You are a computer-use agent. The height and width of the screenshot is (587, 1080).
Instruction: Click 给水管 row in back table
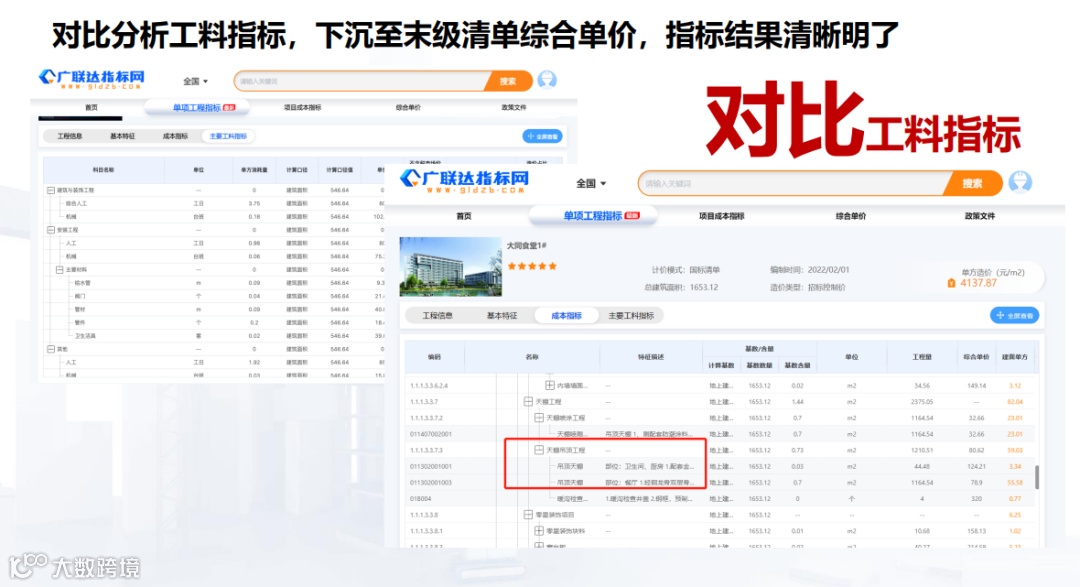click(215, 283)
